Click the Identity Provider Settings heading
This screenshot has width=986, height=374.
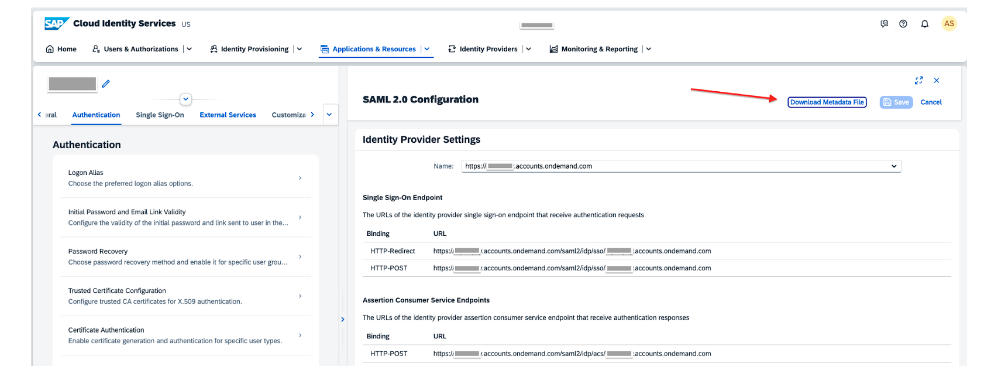[421, 140]
